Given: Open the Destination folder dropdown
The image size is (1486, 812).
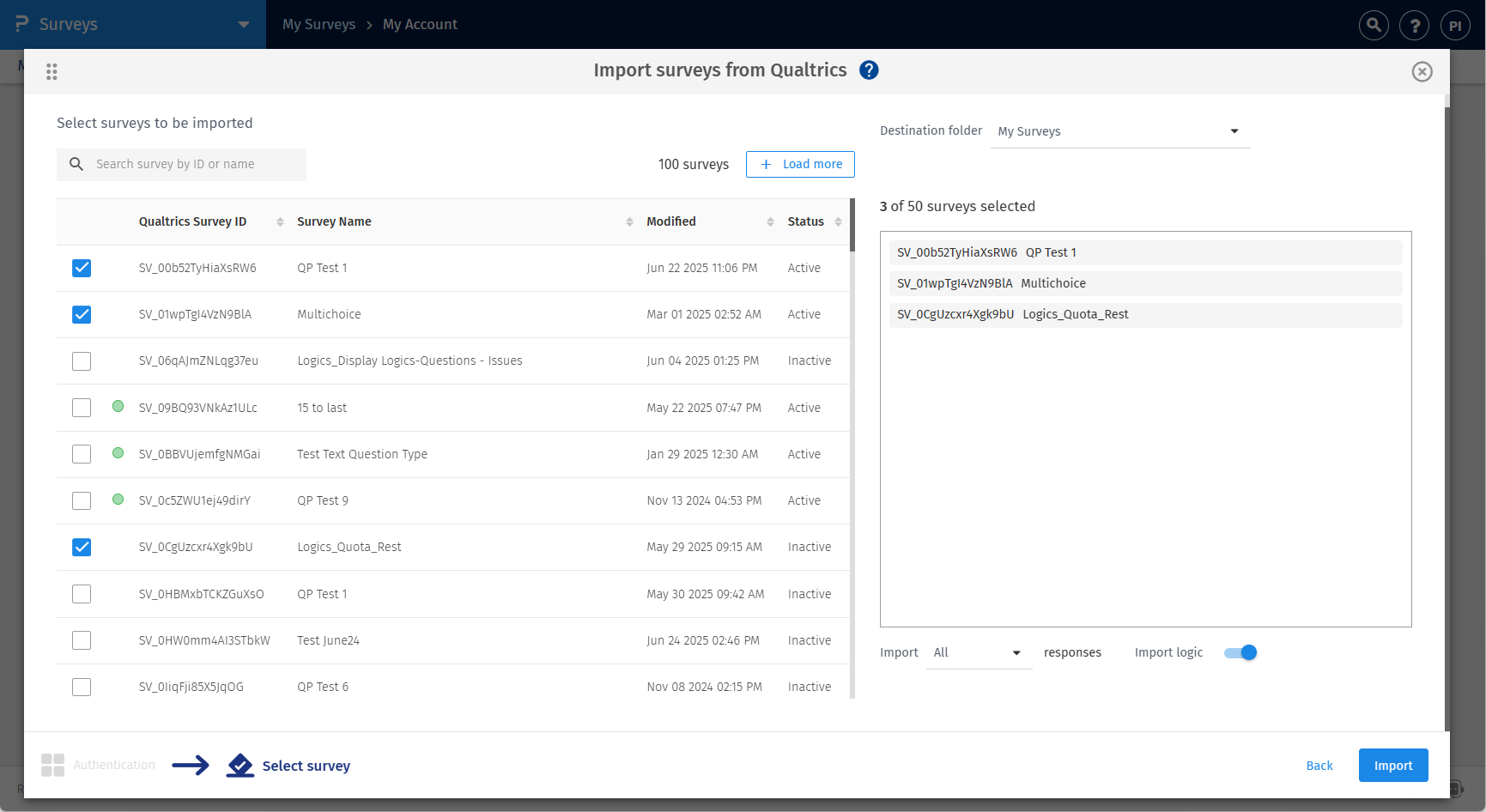Looking at the screenshot, I should [x=1120, y=131].
